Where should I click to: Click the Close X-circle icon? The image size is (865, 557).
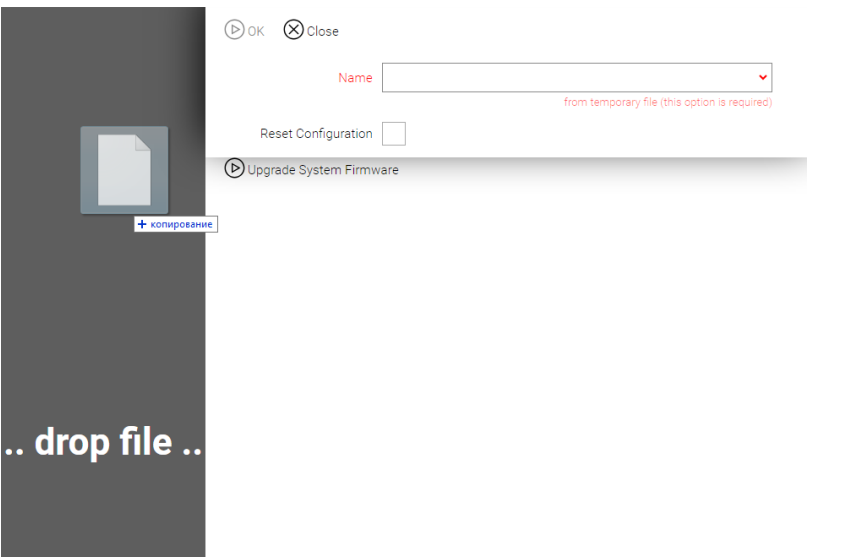[293, 31]
